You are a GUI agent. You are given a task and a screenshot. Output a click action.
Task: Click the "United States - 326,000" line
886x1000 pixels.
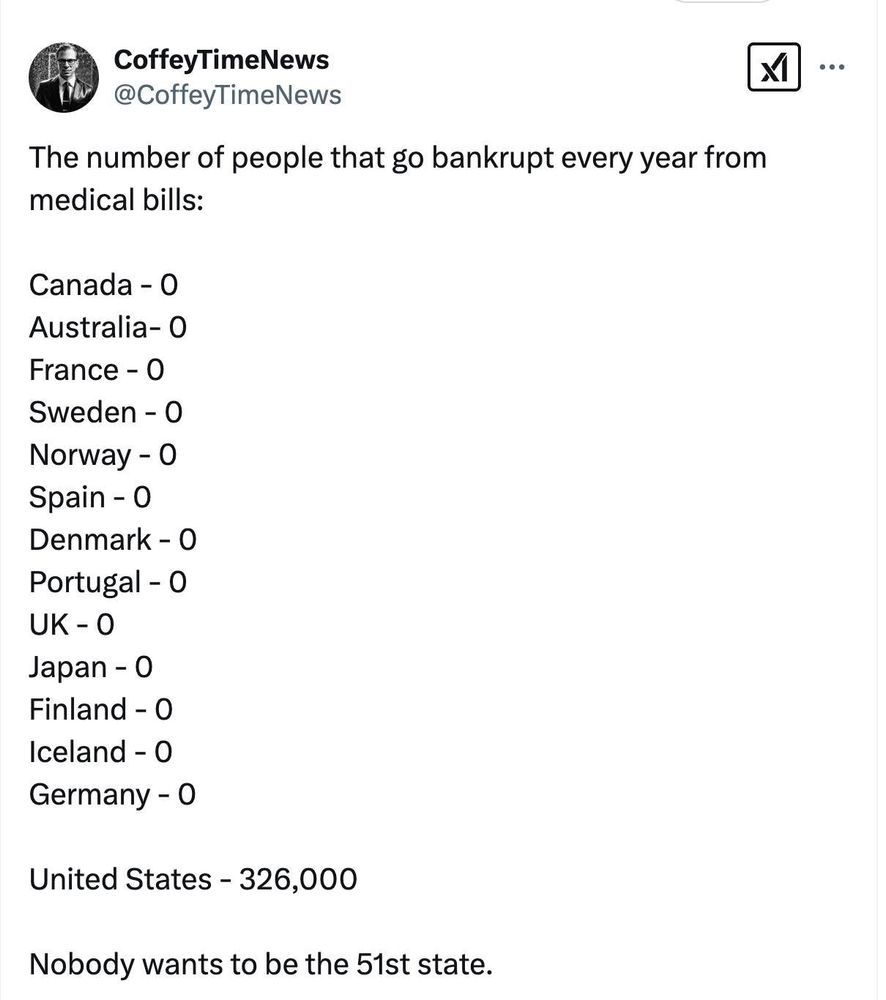click(x=192, y=880)
